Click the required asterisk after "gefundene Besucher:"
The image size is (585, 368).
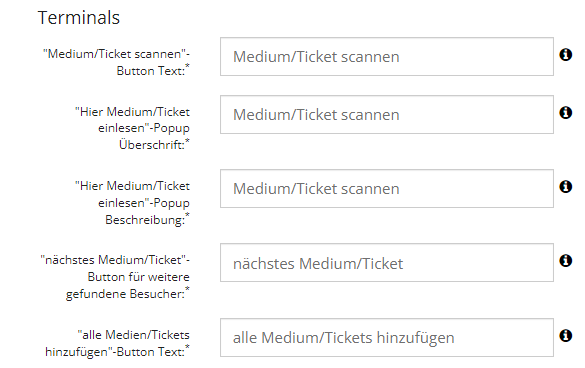(188, 290)
